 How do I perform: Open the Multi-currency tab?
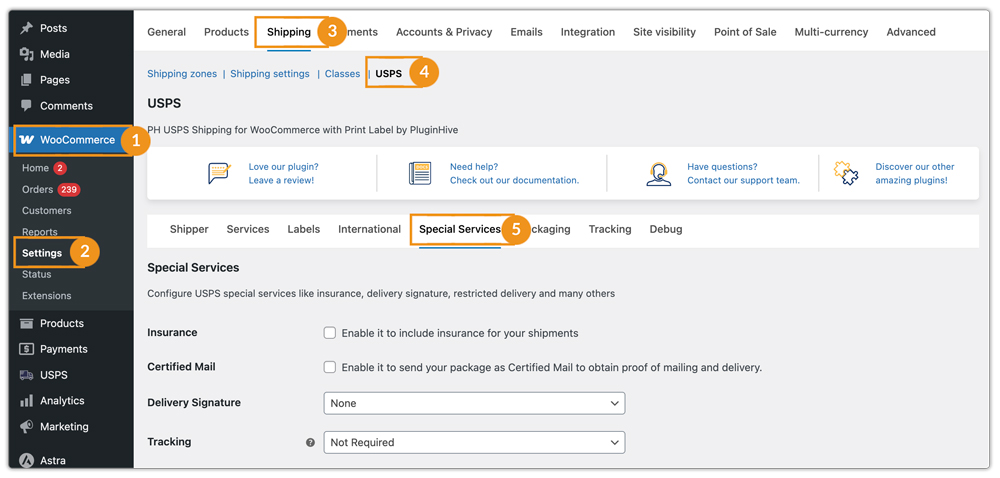click(831, 32)
